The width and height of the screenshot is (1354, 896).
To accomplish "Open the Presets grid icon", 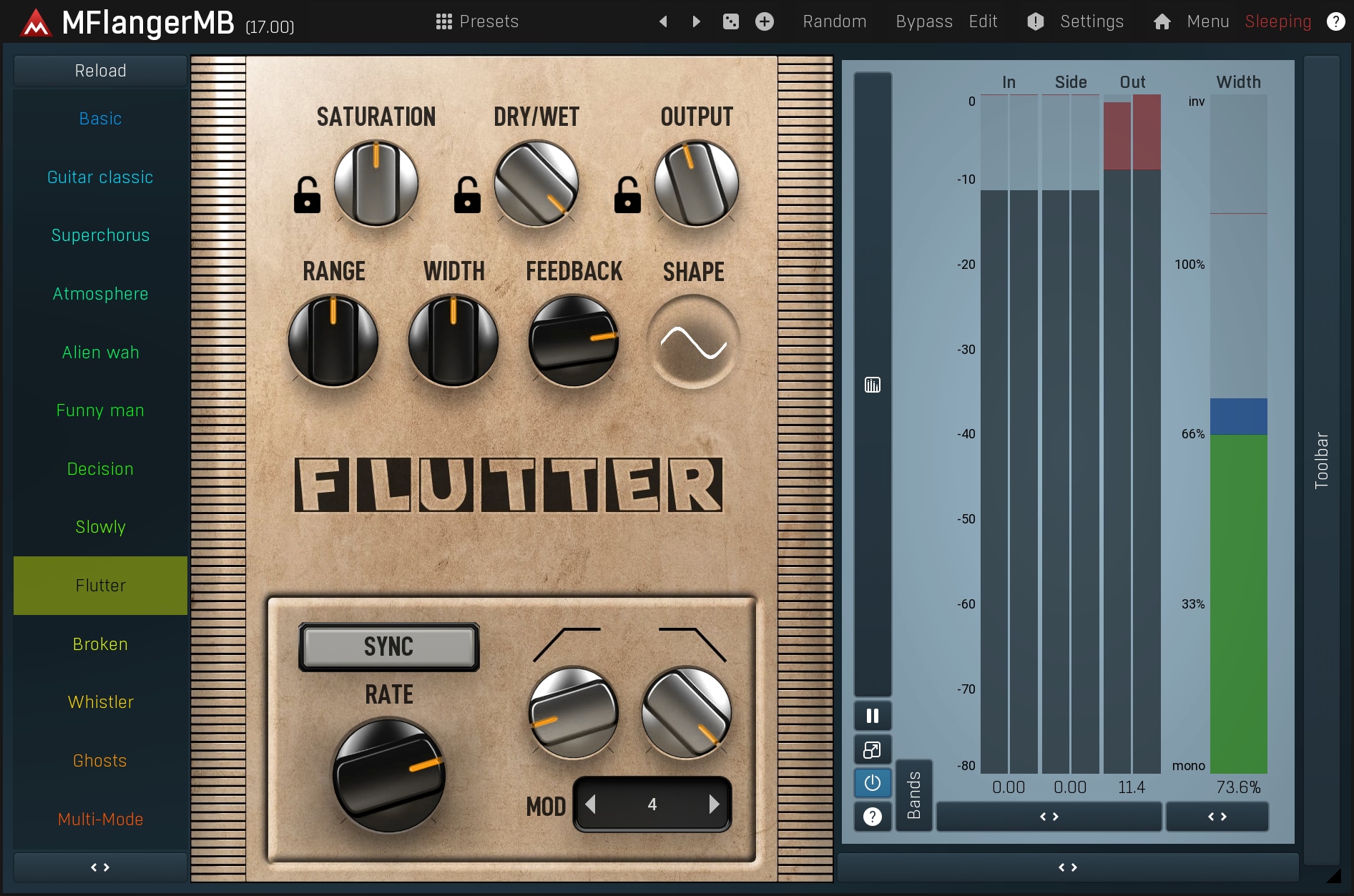I will pos(443,21).
